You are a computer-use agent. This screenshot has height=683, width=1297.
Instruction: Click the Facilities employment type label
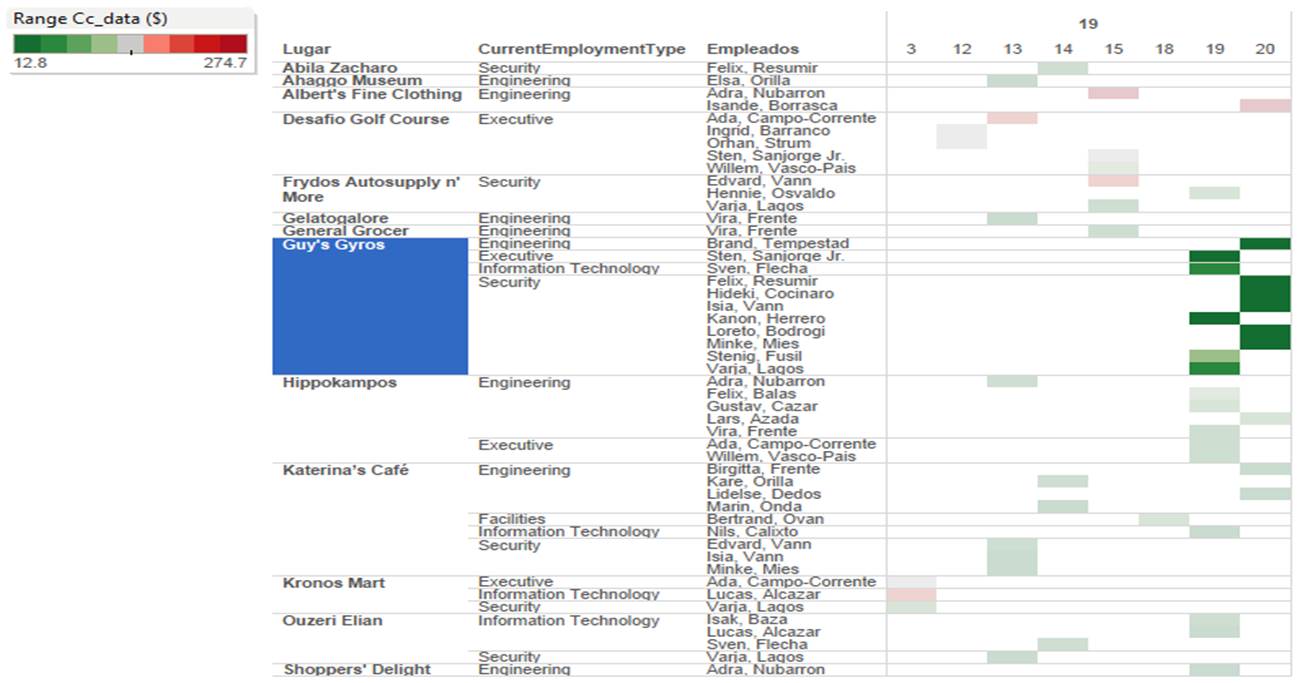pos(512,519)
